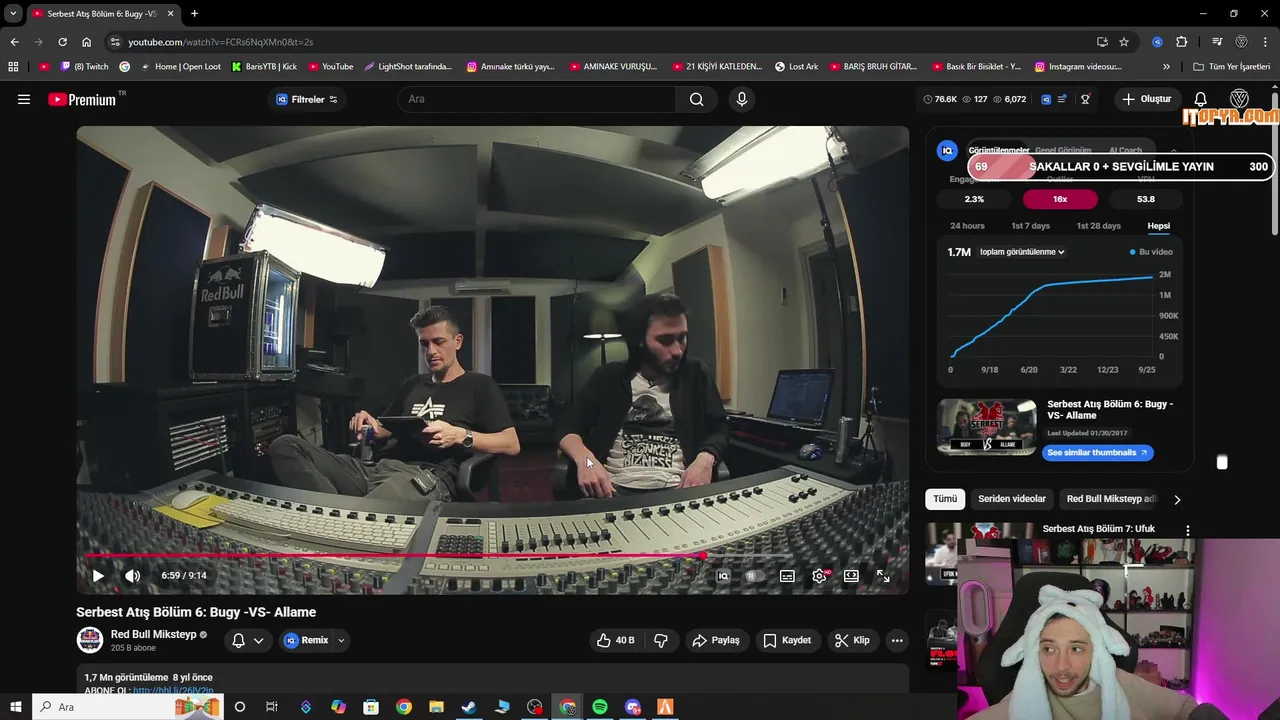Open toplam görüntülenme metric dropdown

1022,252
